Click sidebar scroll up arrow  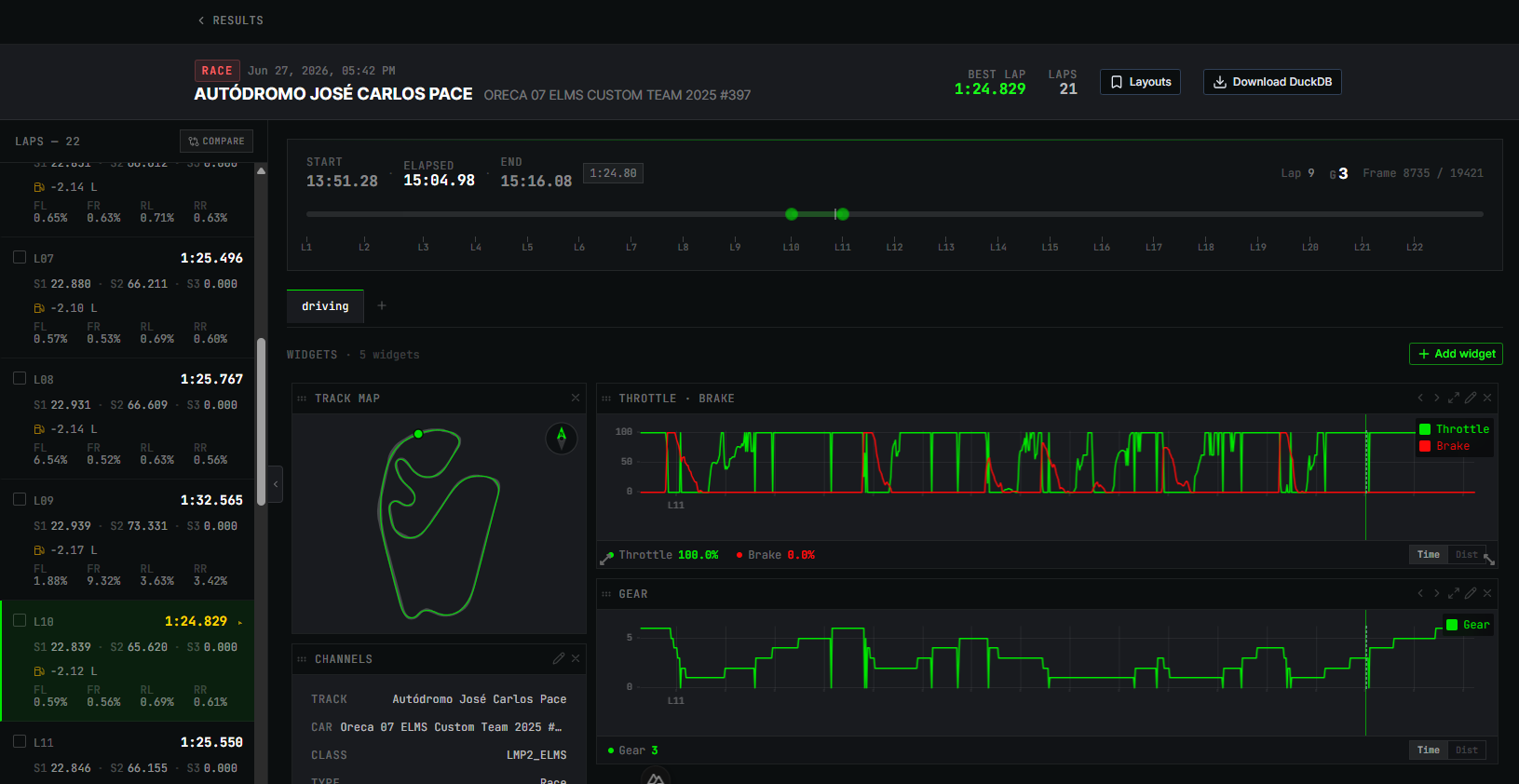(262, 170)
